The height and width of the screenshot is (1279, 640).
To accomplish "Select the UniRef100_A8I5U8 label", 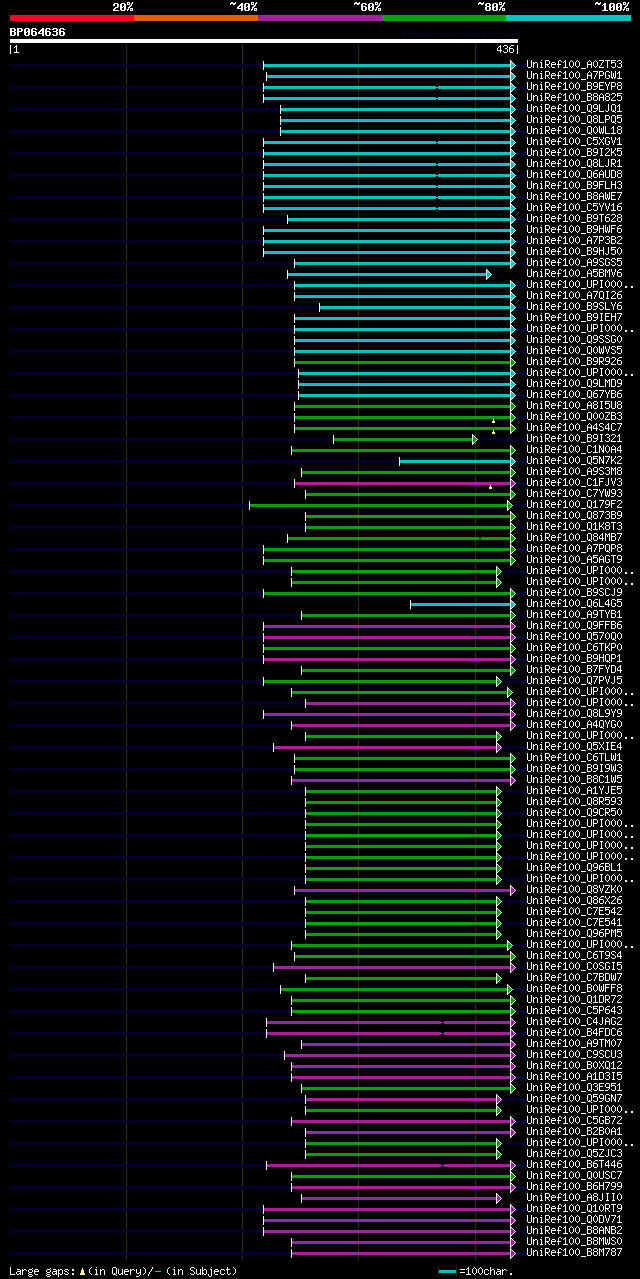I will coord(574,406).
